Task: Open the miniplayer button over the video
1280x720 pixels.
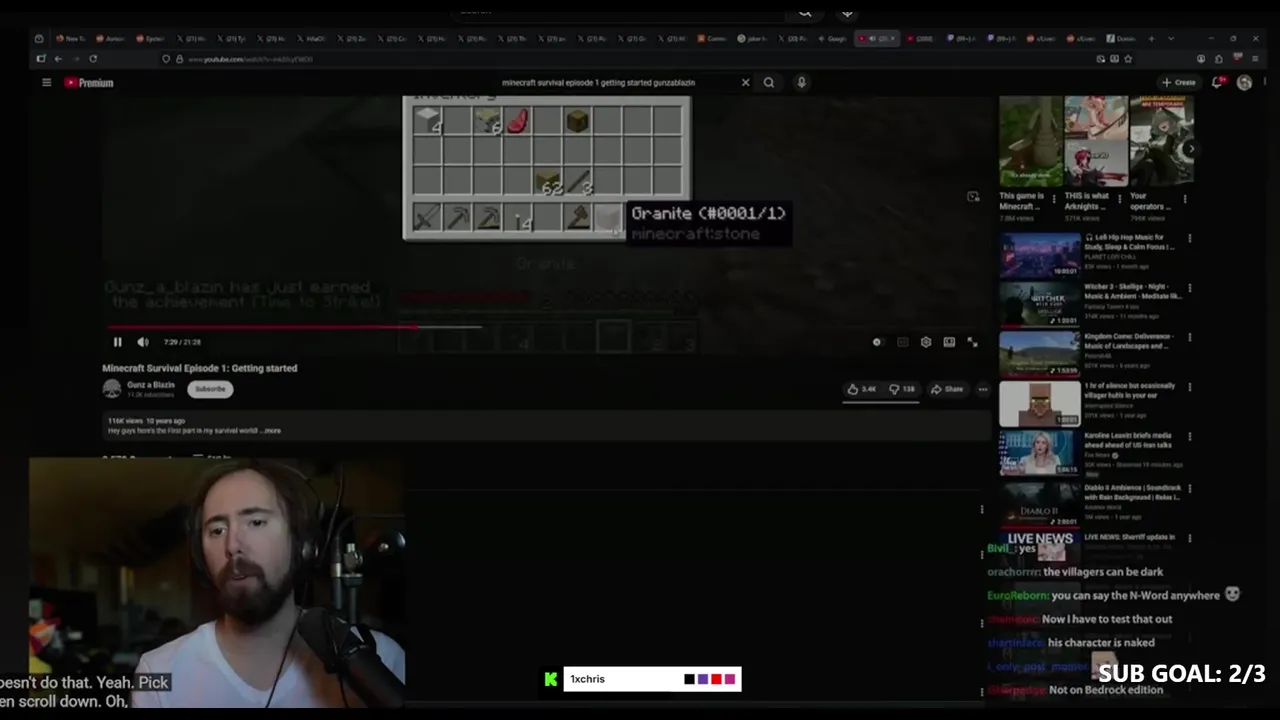Action: tap(973, 197)
